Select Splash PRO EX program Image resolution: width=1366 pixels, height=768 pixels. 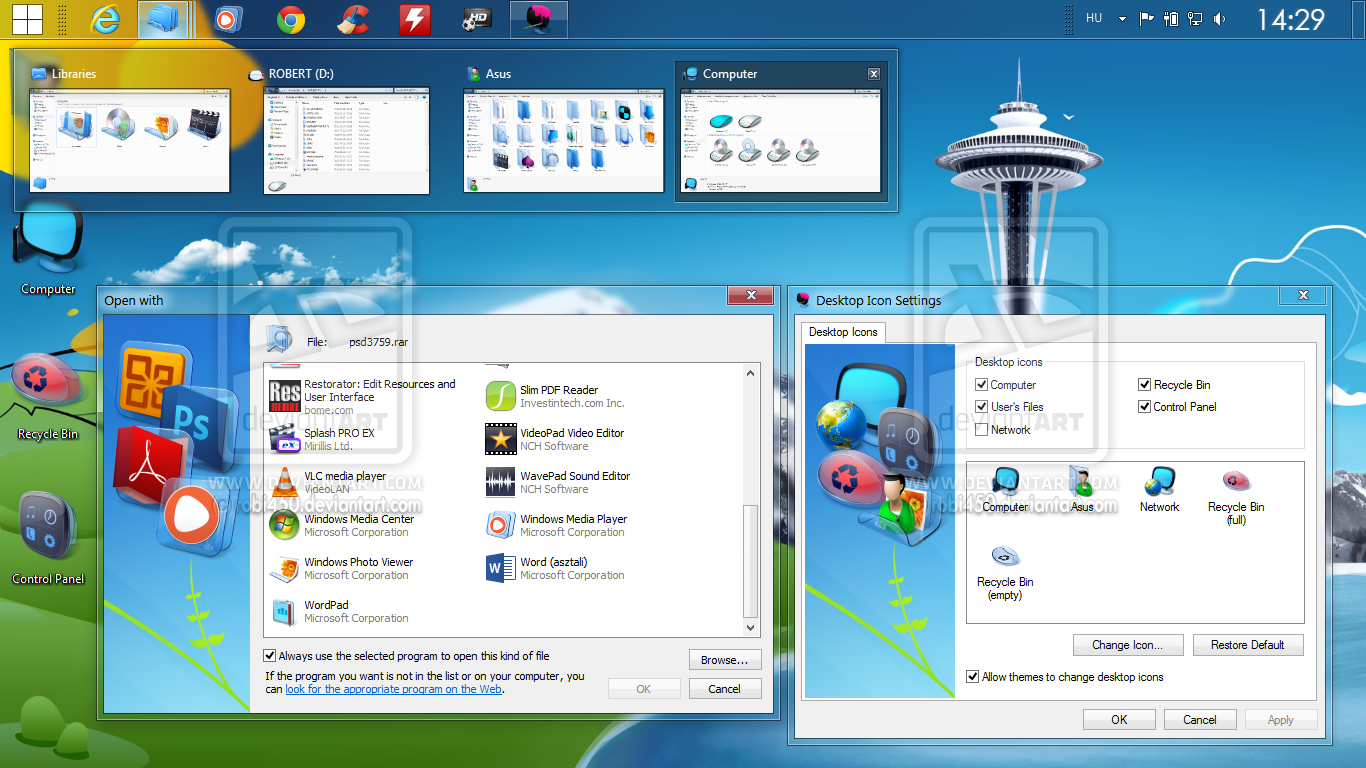tap(322, 439)
